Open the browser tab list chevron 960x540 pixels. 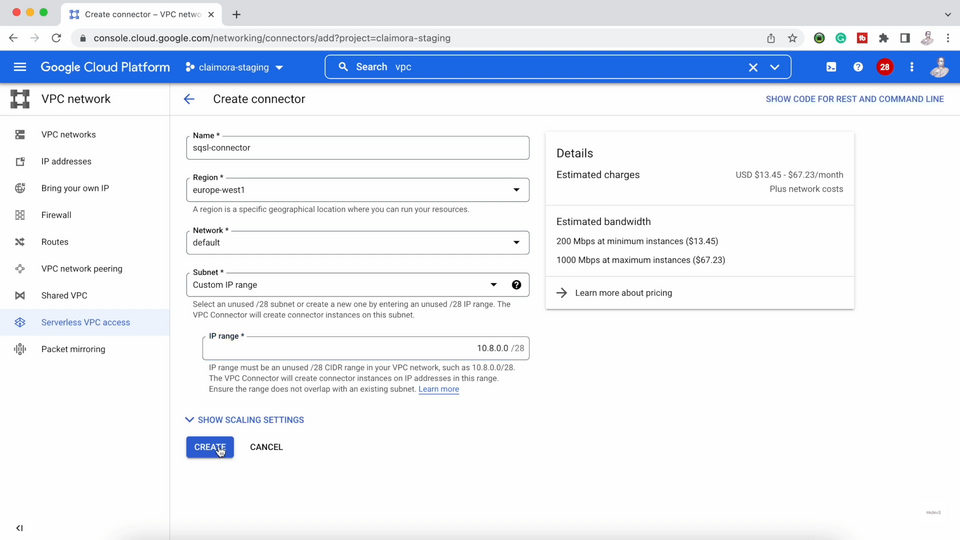[947, 13]
